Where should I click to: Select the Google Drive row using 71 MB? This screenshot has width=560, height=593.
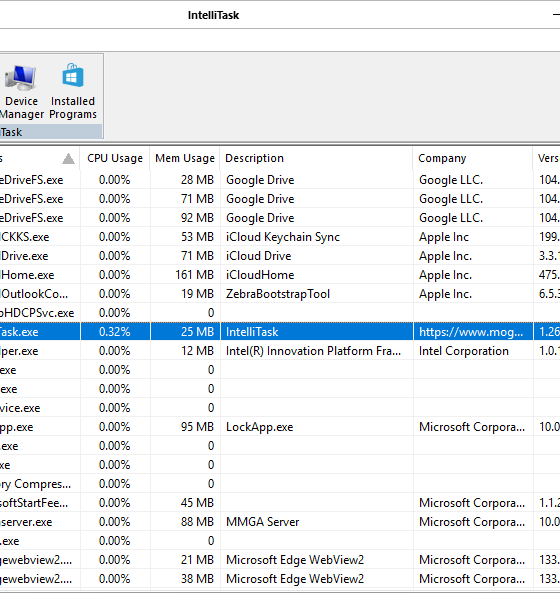280,199
